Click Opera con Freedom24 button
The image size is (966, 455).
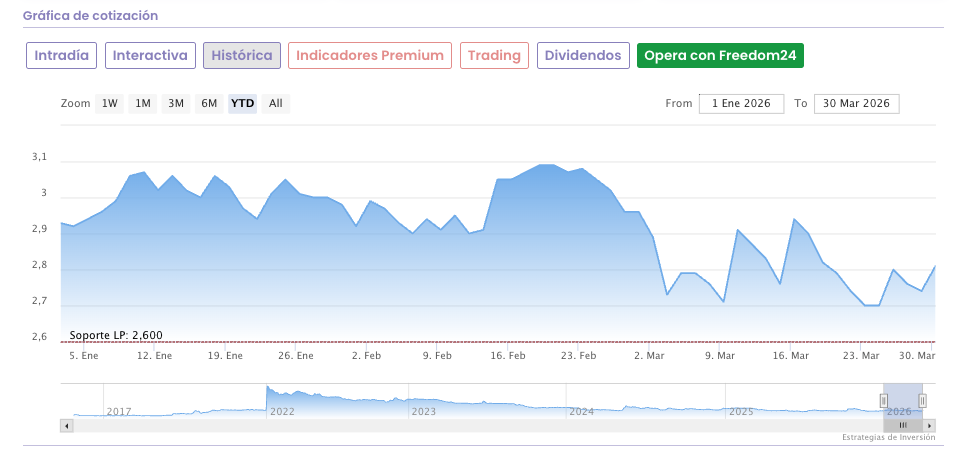(720, 55)
